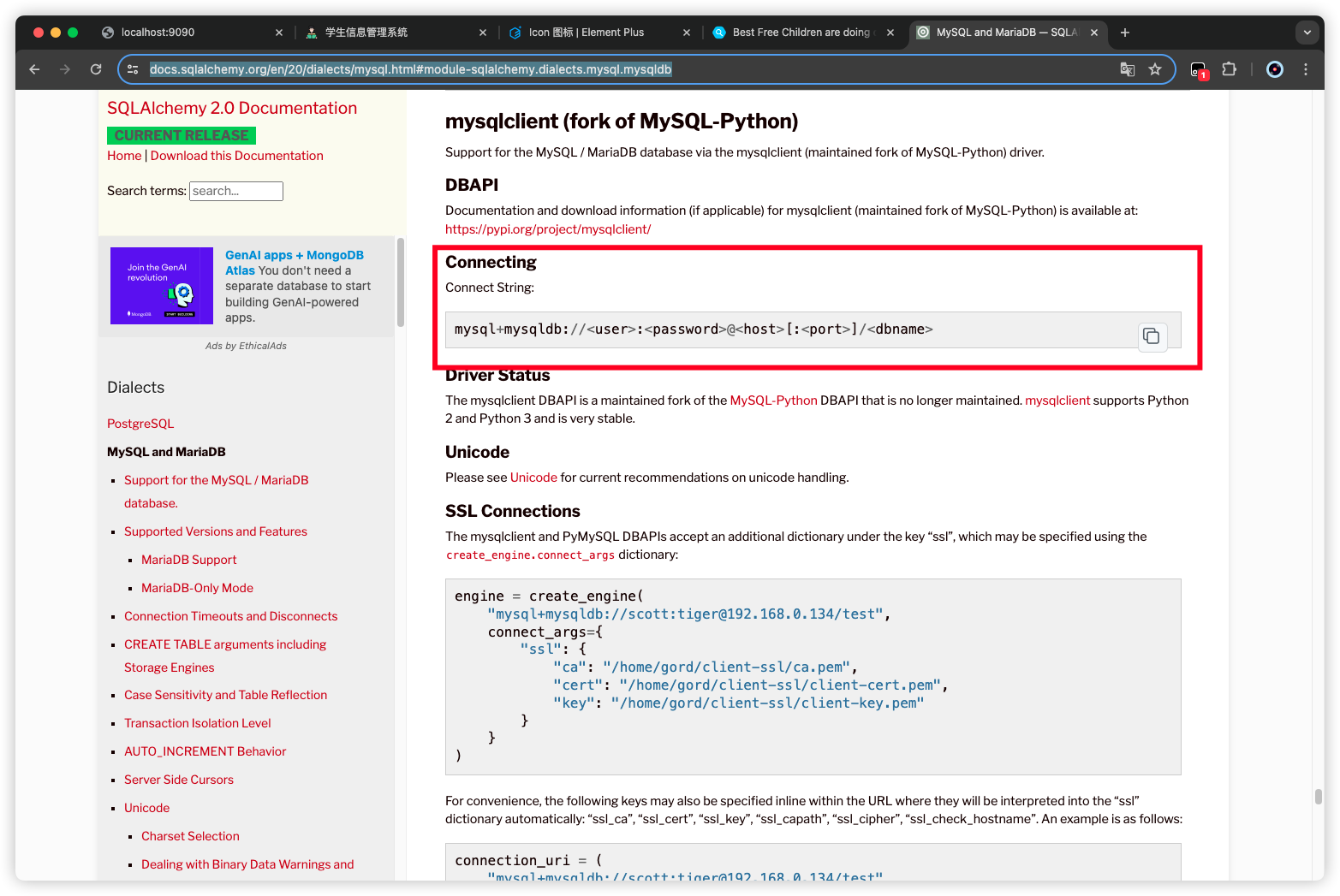Go back to the previous page
Viewport: 1340px width, 896px height.
(x=34, y=69)
